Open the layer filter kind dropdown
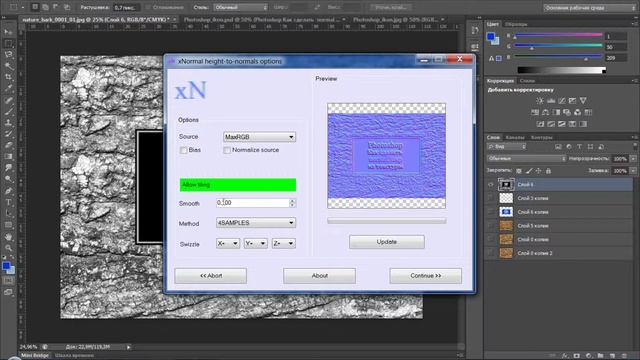The image size is (640, 360). coord(507,147)
